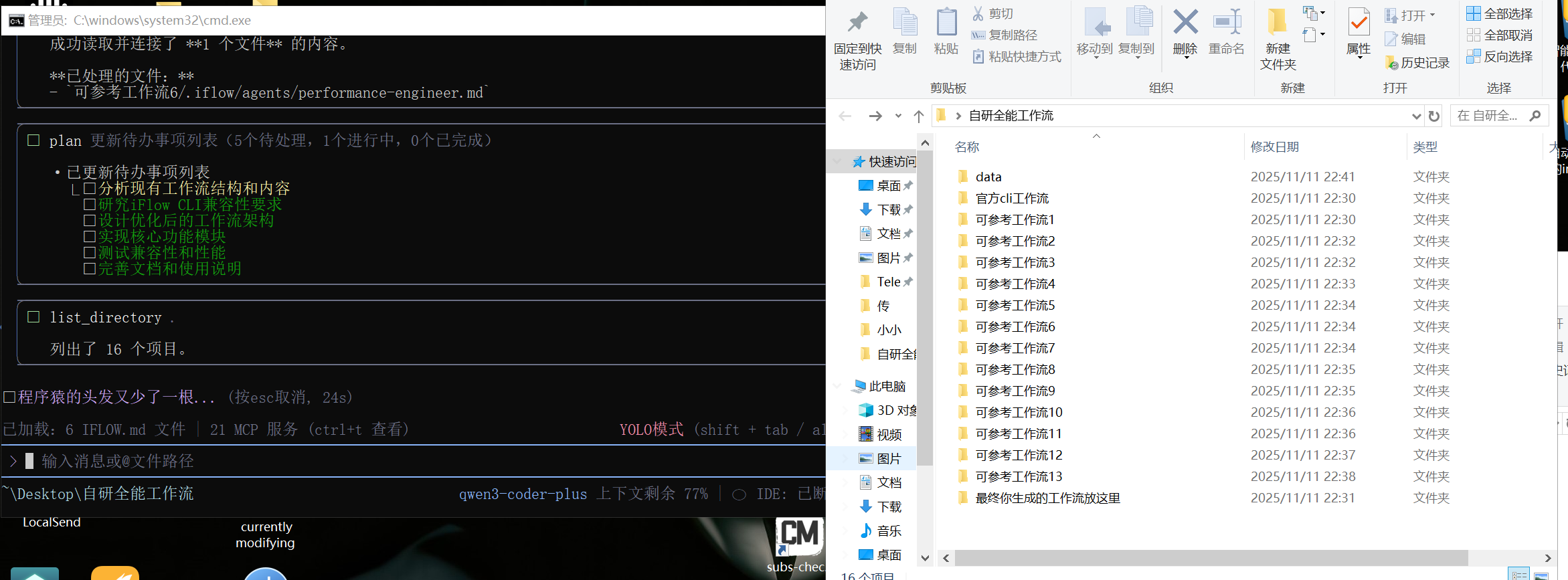Open the address bar history dropdown chevron

pyautogui.click(x=1416, y=116)
